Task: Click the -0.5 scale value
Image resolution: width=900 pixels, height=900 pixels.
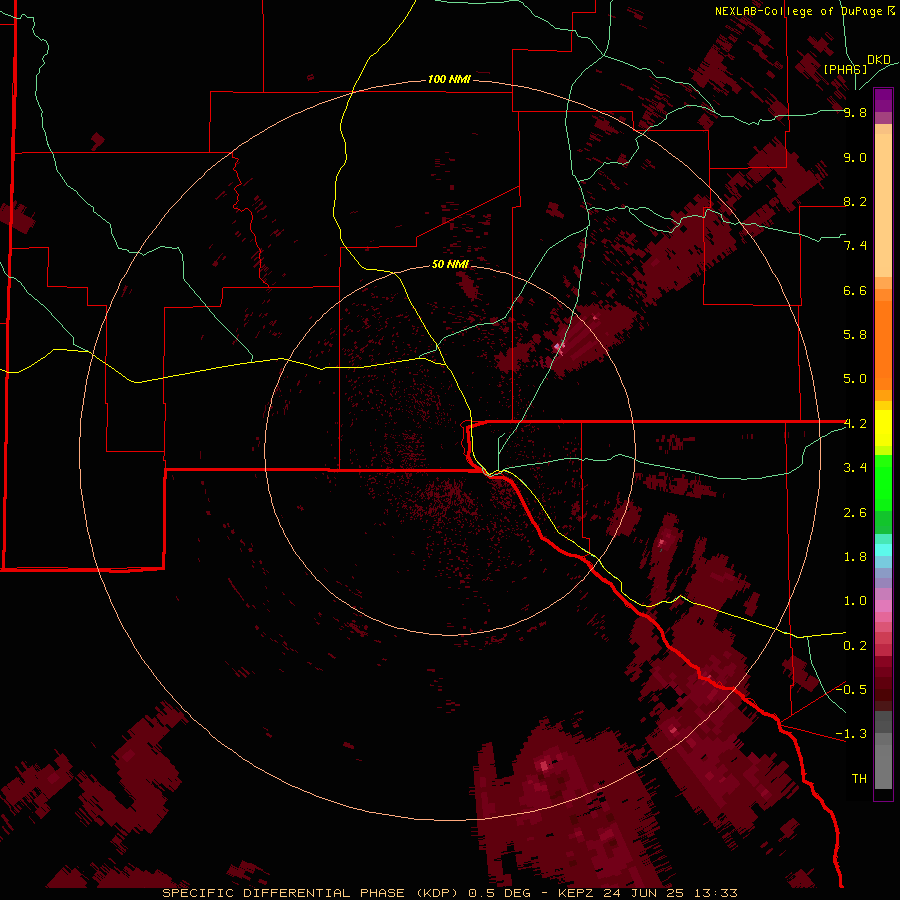Action: point(851,690)
